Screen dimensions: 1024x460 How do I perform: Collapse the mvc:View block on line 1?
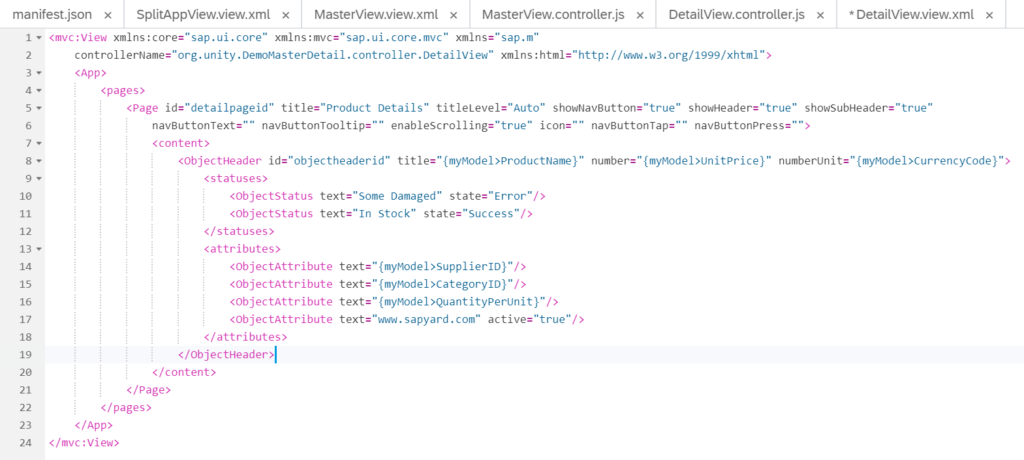click(39, 38)
